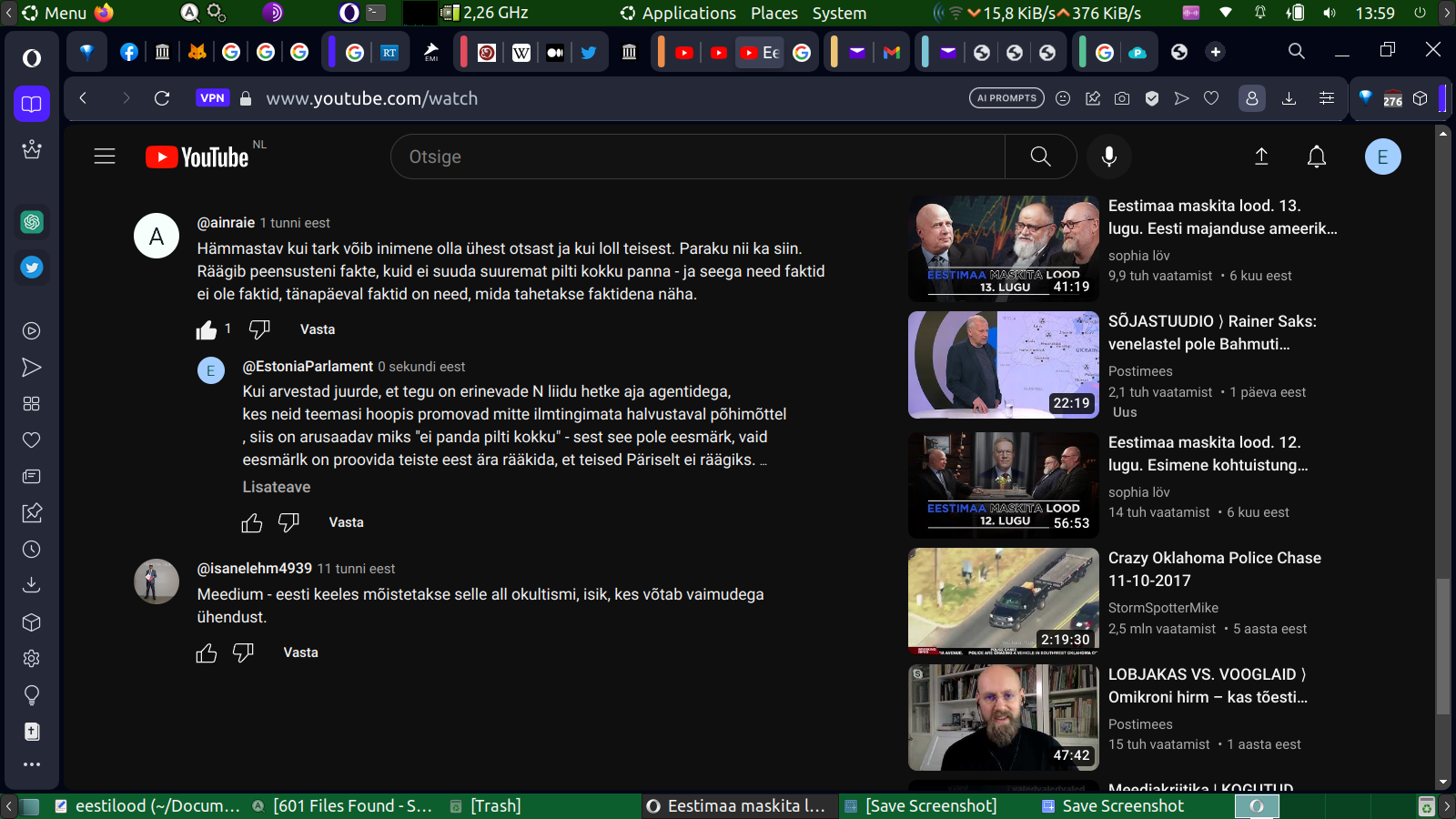1456x819 pixels.
Task: Open the Postimees channel under SÕJASTUUDIO video
Action: point(1140,371)
